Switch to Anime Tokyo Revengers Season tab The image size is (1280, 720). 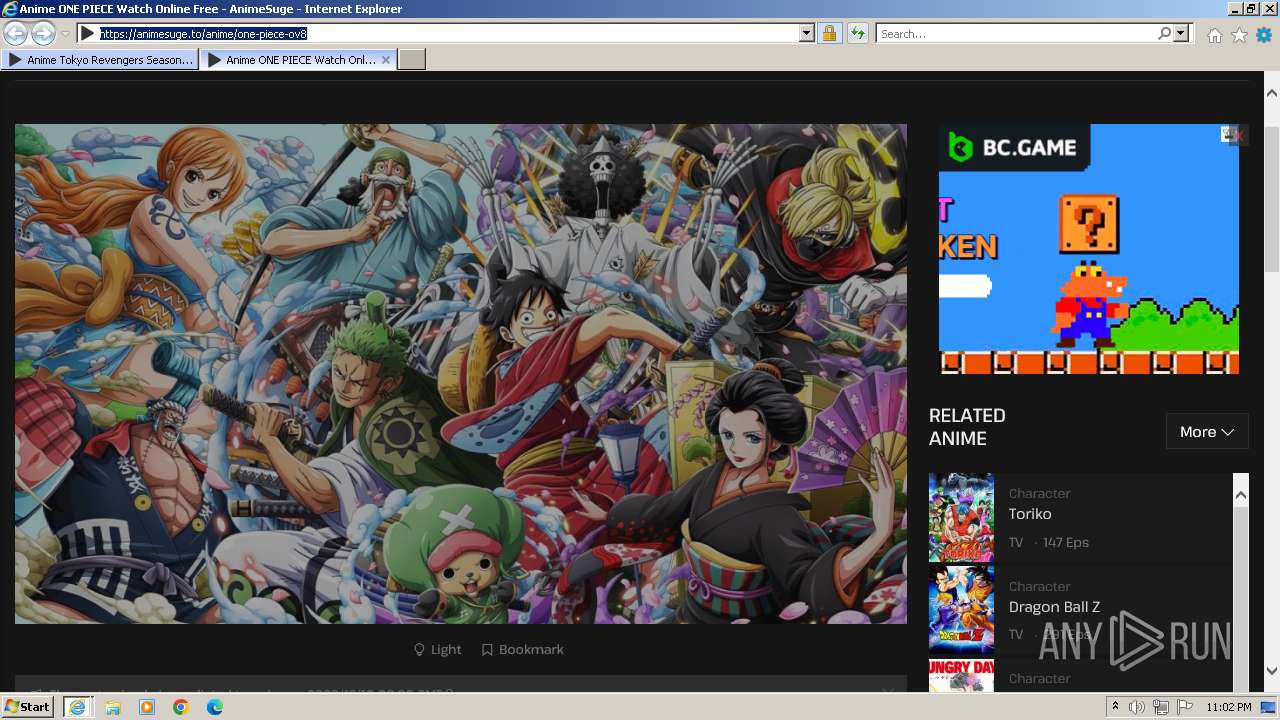(100, 60)
